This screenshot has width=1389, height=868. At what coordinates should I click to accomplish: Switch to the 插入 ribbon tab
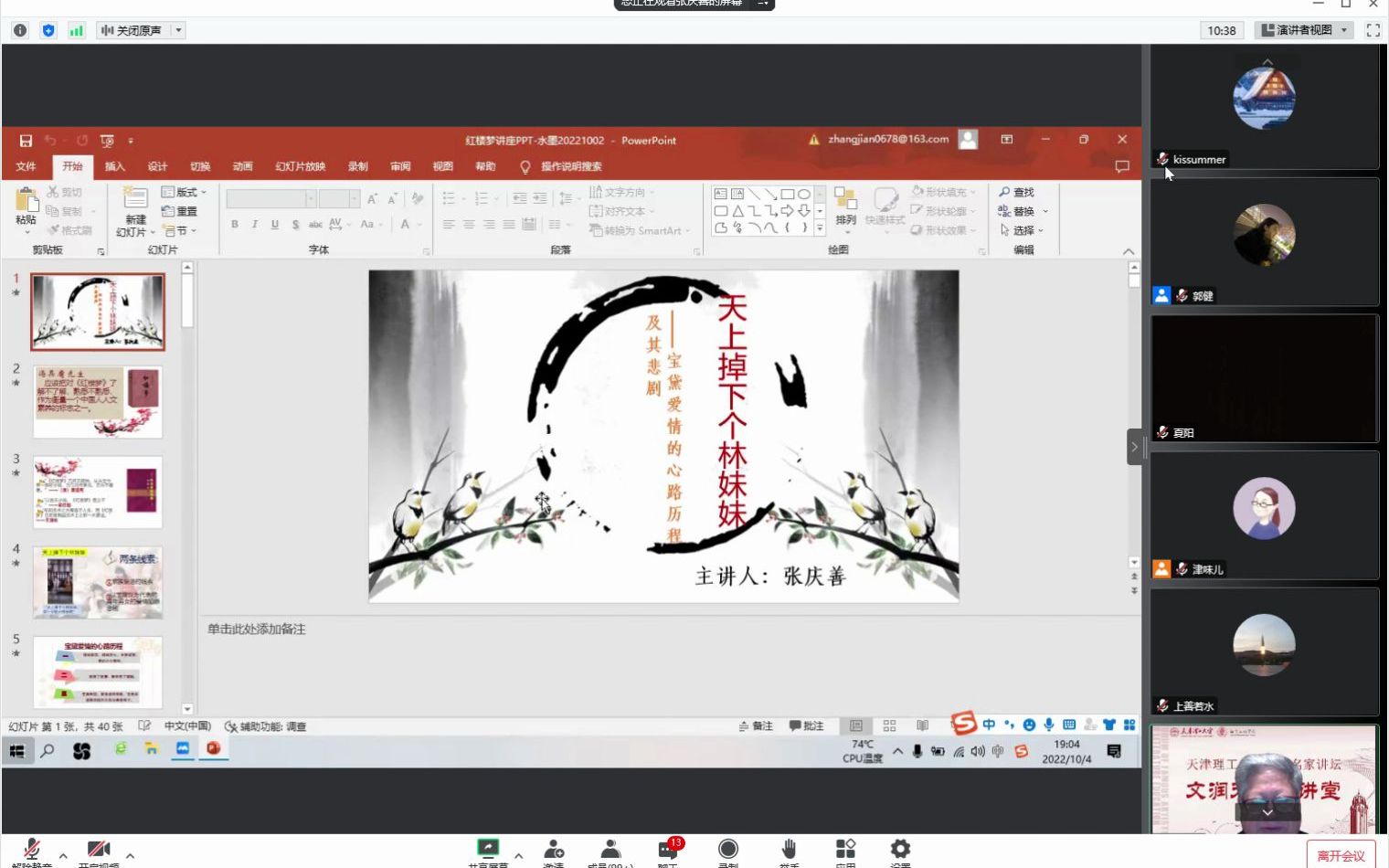(x=114, y=166)
